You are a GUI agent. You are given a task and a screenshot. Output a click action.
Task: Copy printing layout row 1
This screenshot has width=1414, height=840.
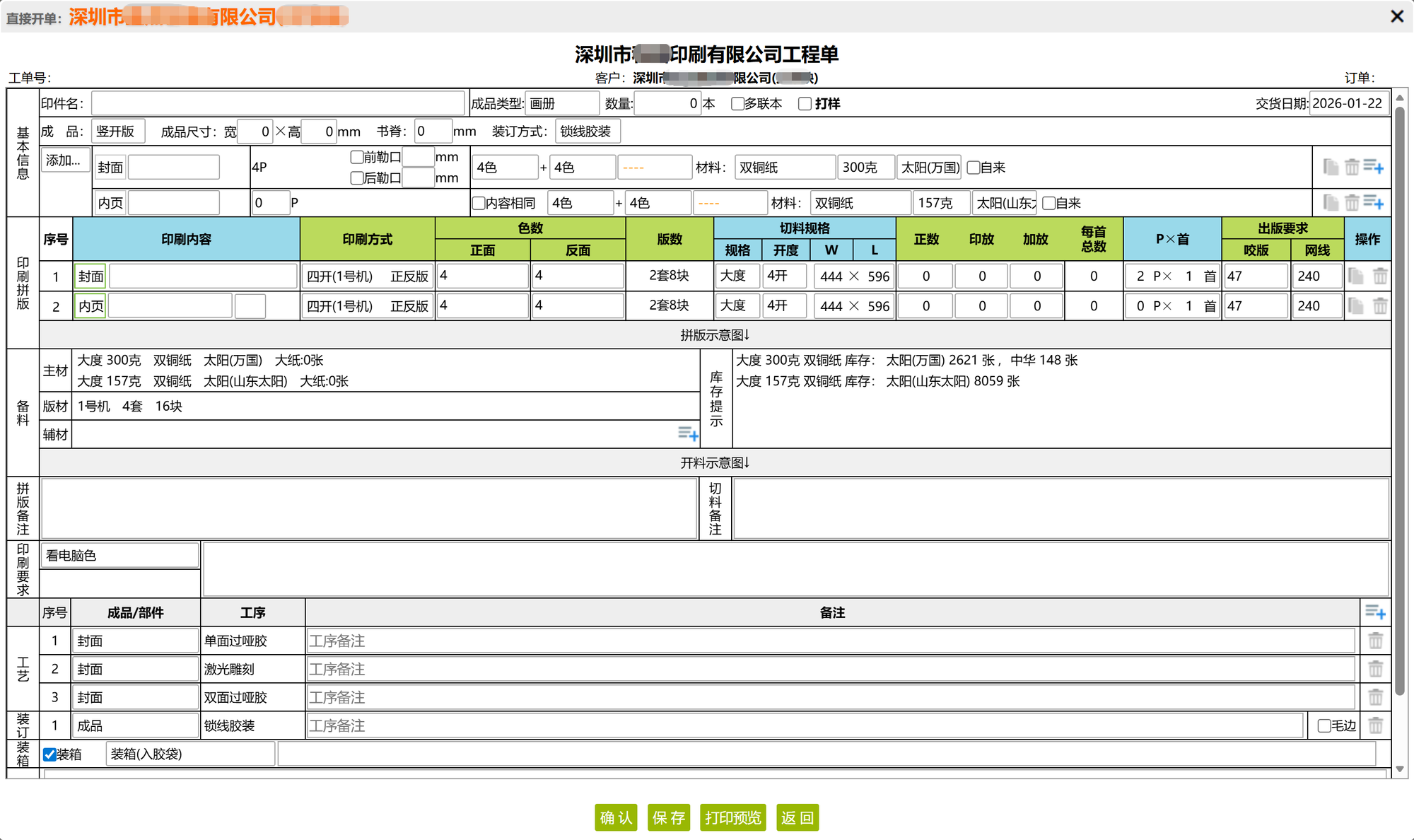click(1355, 276)
